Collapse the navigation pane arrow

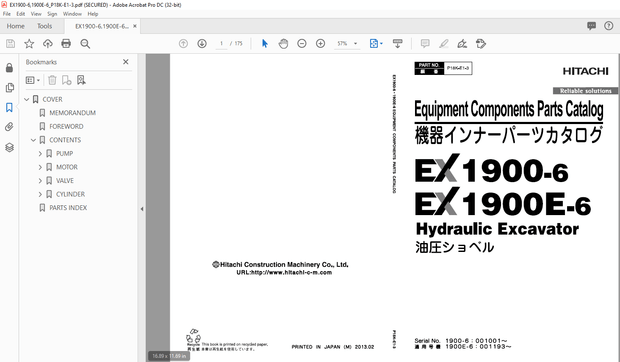tap(142, 209)
